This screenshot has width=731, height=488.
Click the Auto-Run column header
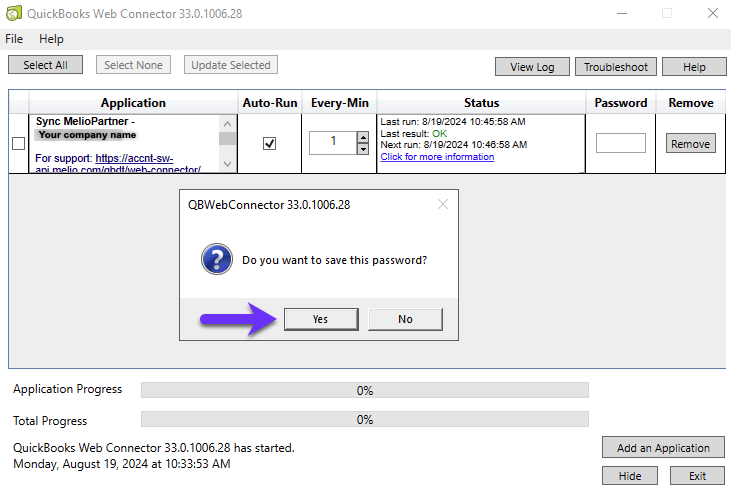click(270, 103)
